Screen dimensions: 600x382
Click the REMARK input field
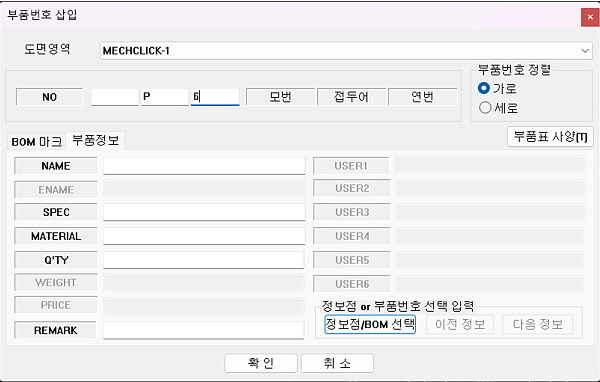(x=204, y=330)
